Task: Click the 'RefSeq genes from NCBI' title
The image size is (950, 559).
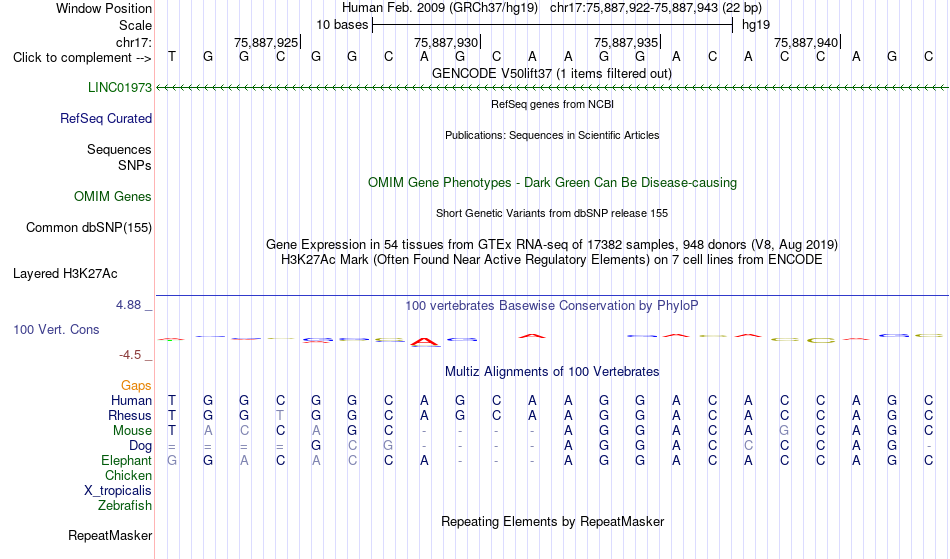Action: [553, 104]
